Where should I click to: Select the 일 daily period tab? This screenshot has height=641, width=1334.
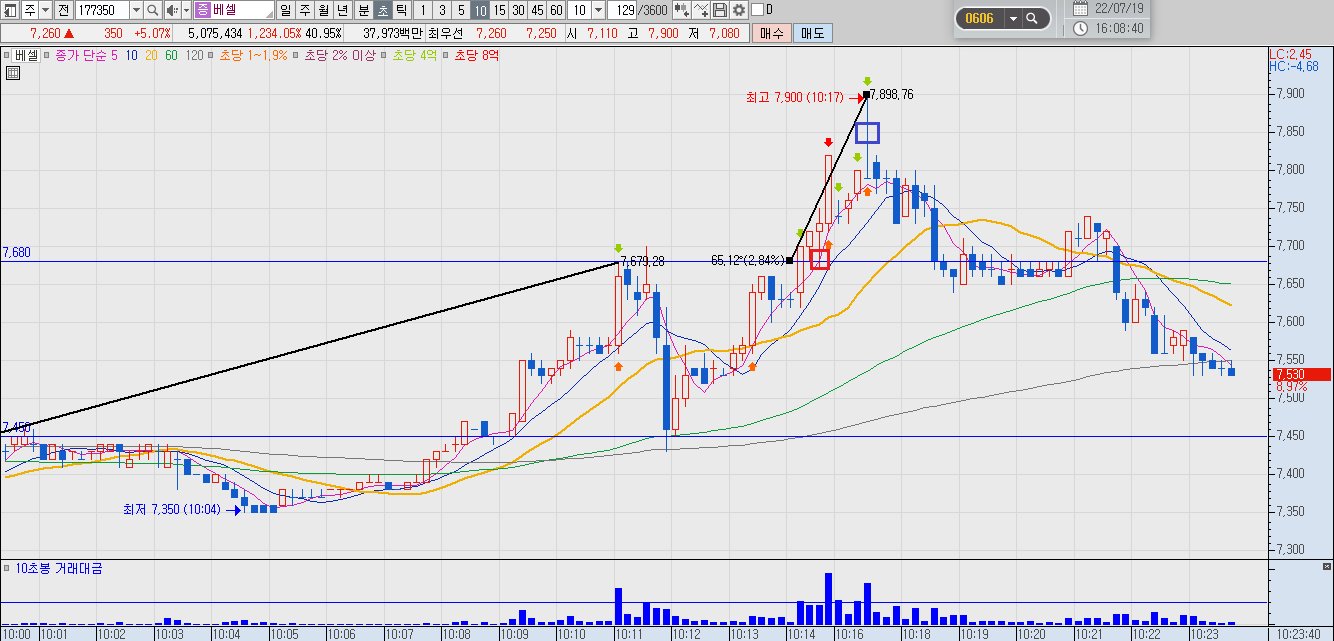[x=286, y=10]
